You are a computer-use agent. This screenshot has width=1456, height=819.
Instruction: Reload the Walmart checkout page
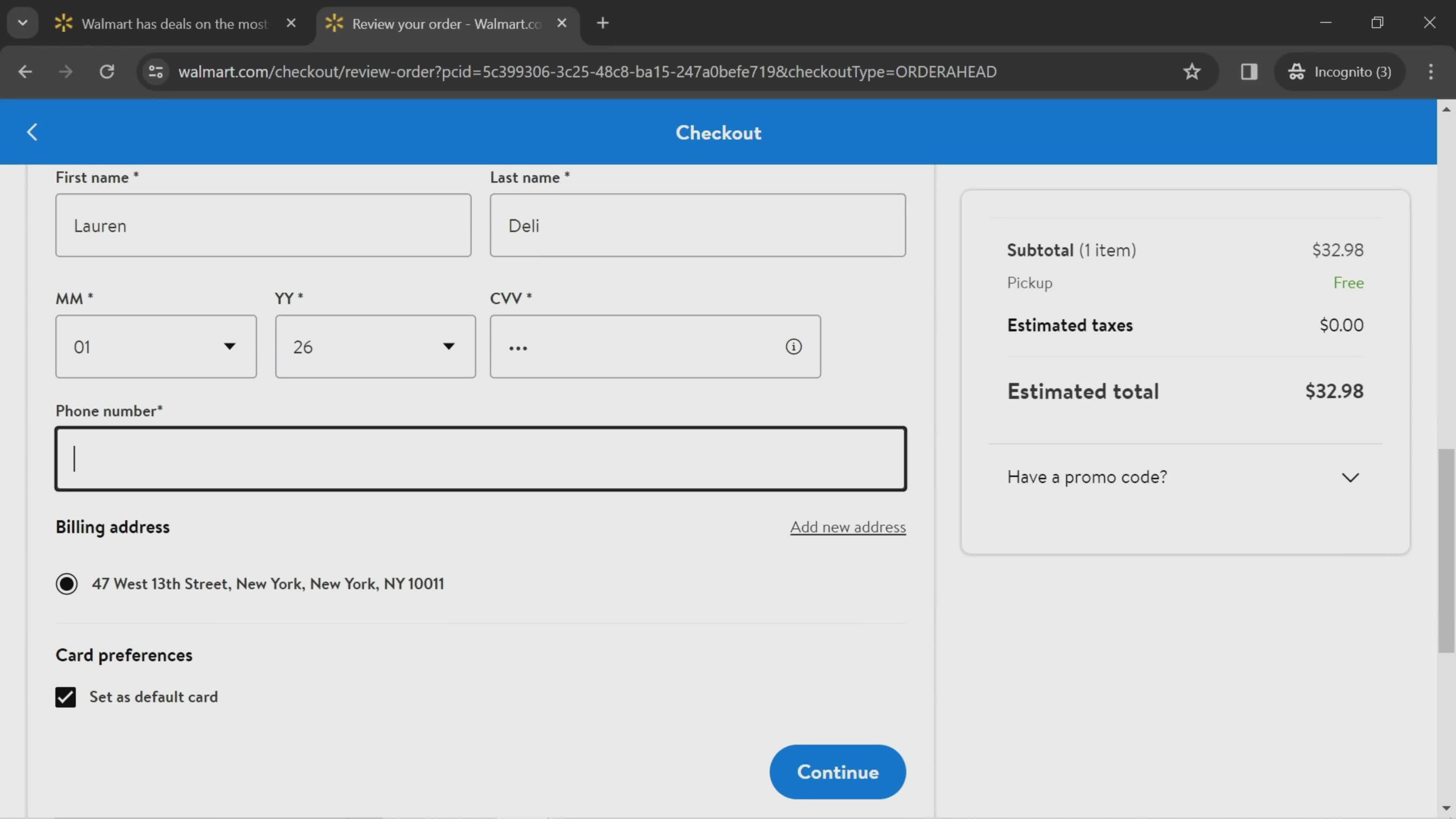click(x=107, y=72)
